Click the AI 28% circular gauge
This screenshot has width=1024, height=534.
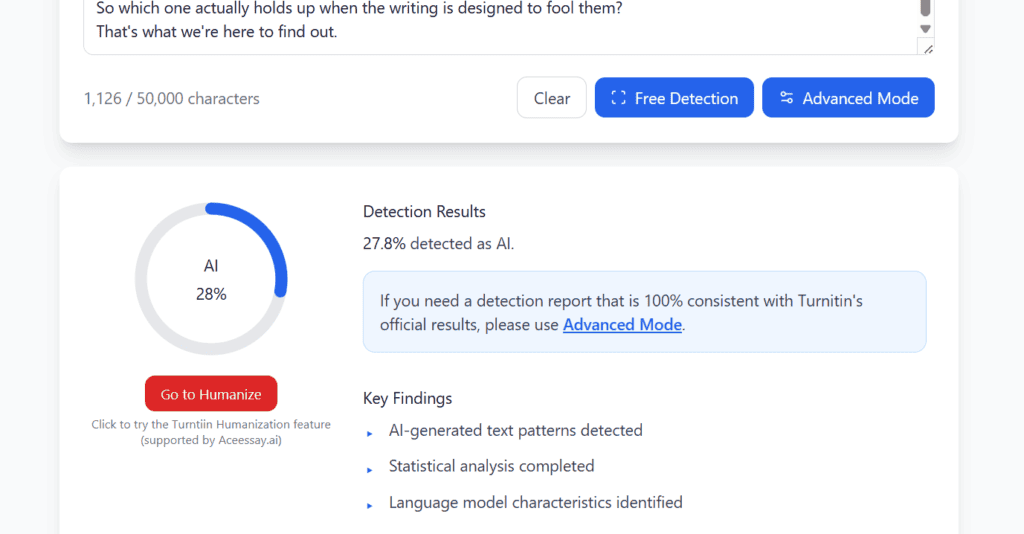pos(211,280)
